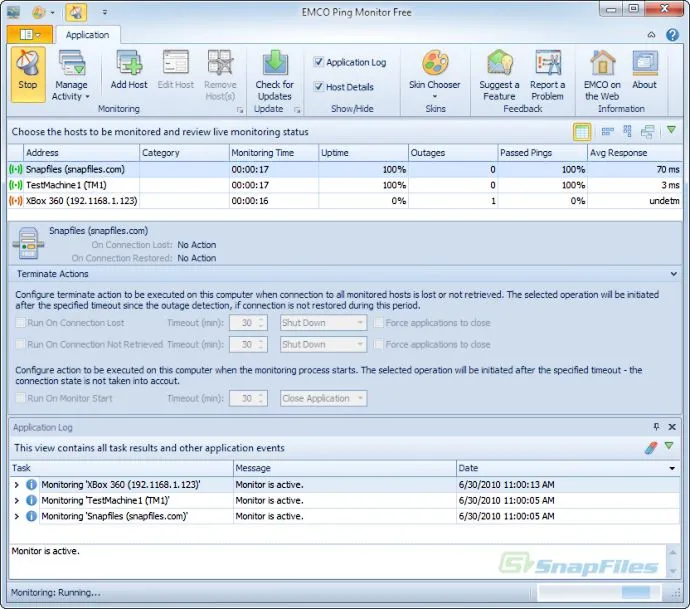Select the Application ribbon tab
The image size is (690, 609).
[87, 35]
